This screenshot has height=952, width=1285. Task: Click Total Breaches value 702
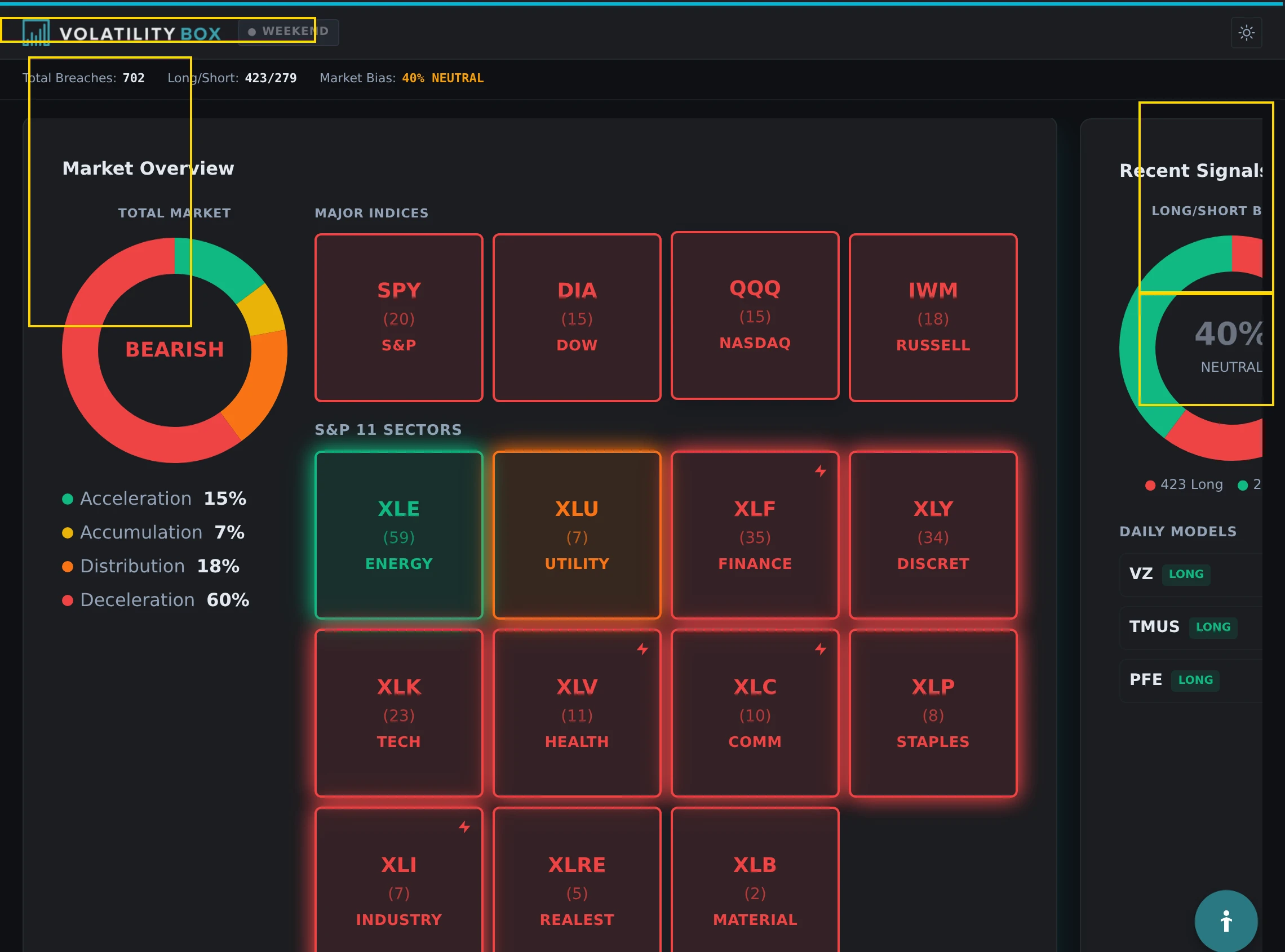[134, 78]
